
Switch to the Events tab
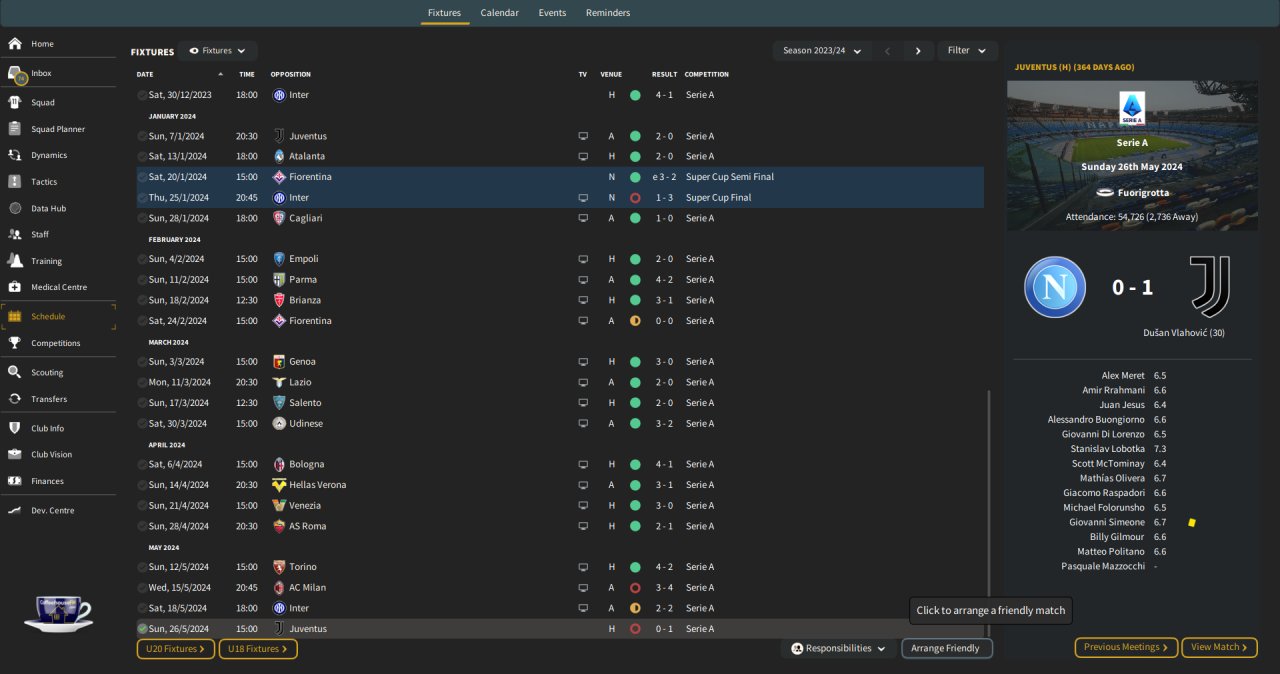click(x=552, y=13)
